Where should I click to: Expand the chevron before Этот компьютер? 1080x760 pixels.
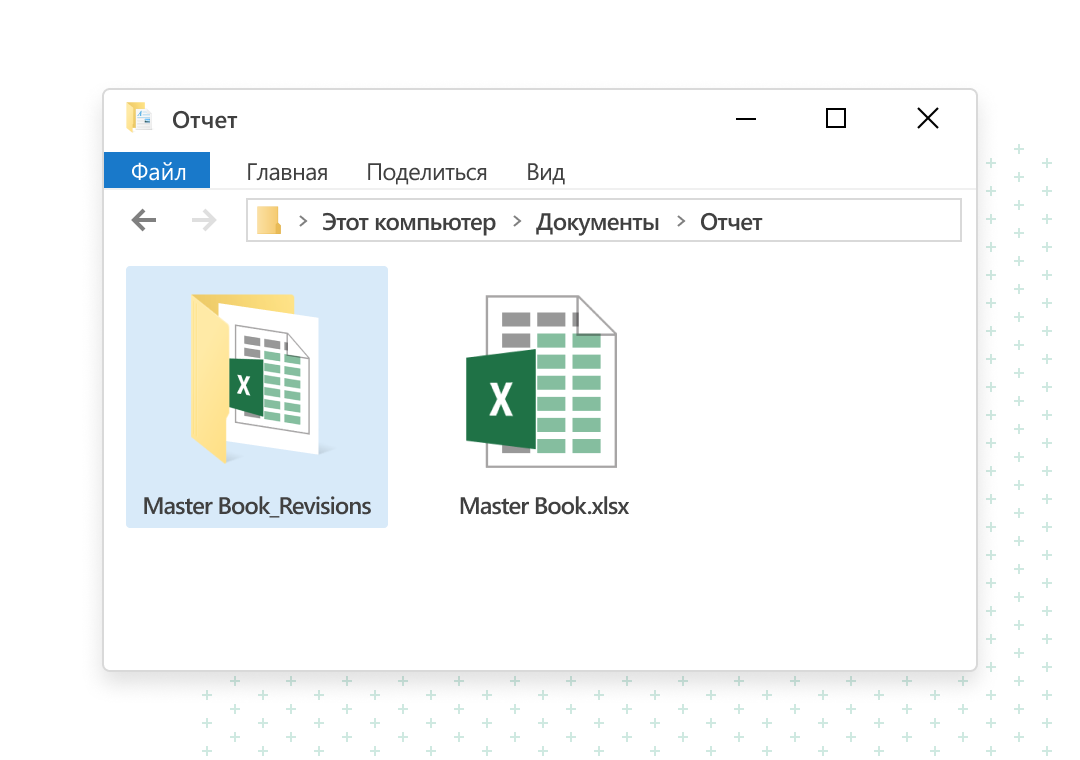[x=302, y=221]
